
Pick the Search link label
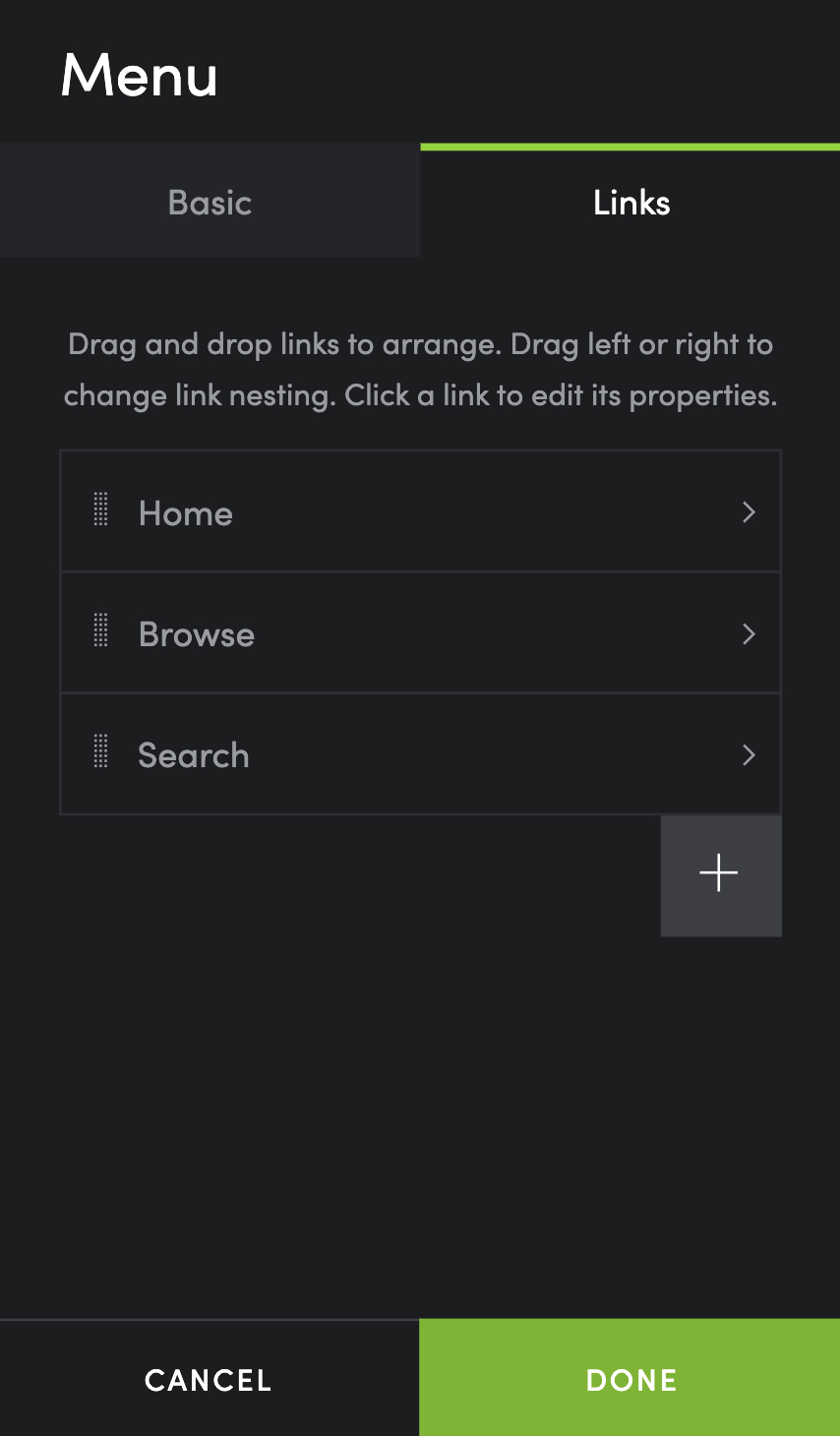pos(194,755)
